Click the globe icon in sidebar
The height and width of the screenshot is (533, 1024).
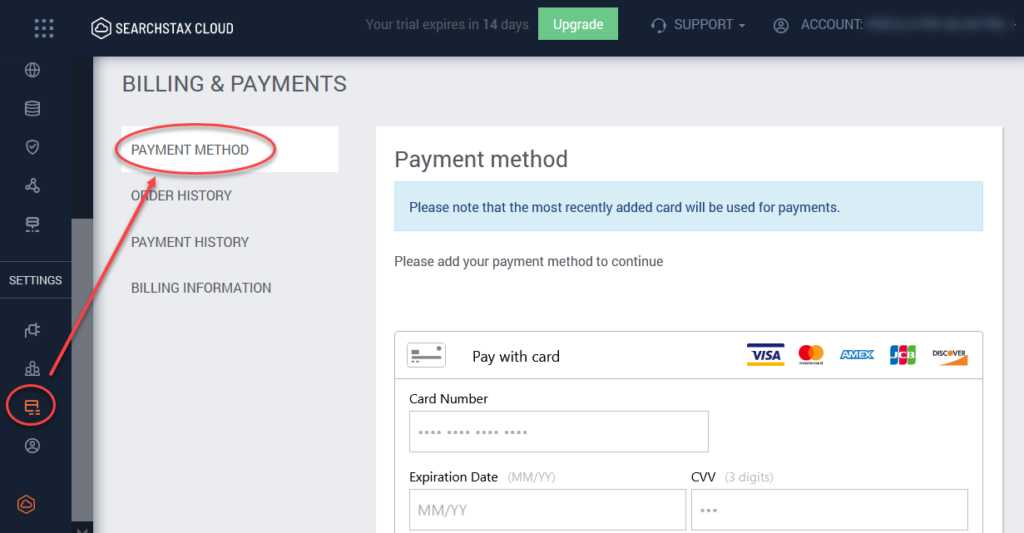coord(32,70)
